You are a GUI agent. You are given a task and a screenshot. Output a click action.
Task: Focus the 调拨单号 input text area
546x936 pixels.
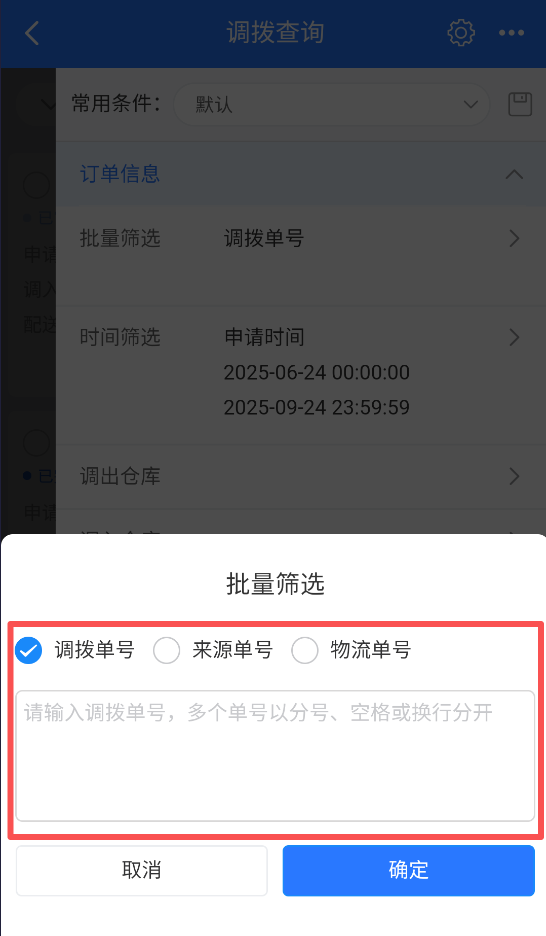275,756
